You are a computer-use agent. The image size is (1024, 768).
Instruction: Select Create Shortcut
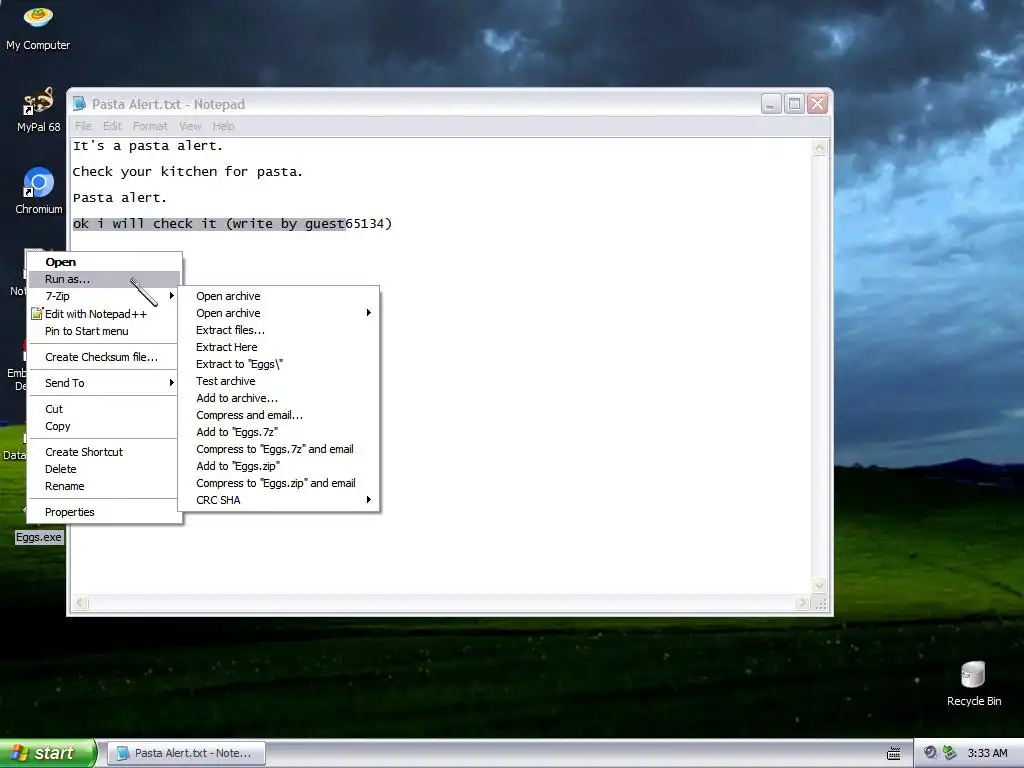tap(104, 452)
